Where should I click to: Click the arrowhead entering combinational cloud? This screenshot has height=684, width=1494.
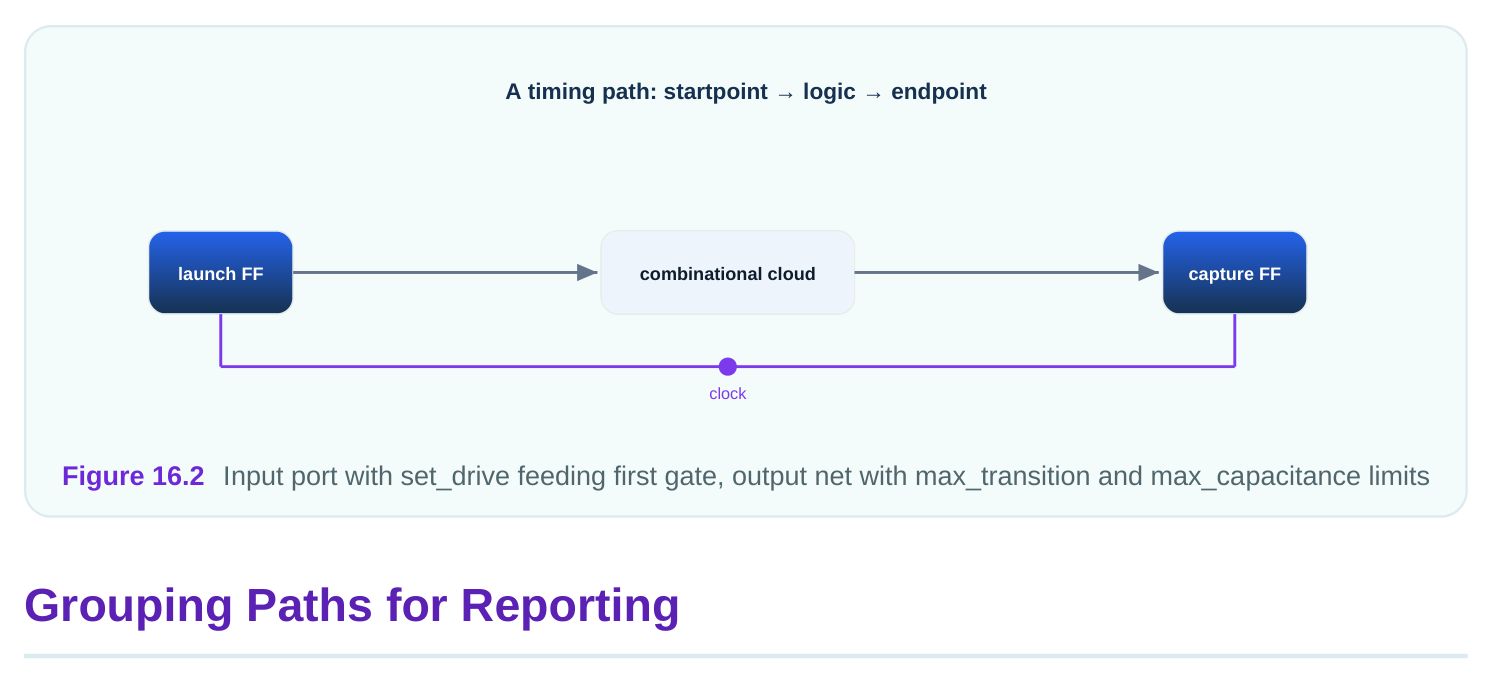click(x=587, y=272)
